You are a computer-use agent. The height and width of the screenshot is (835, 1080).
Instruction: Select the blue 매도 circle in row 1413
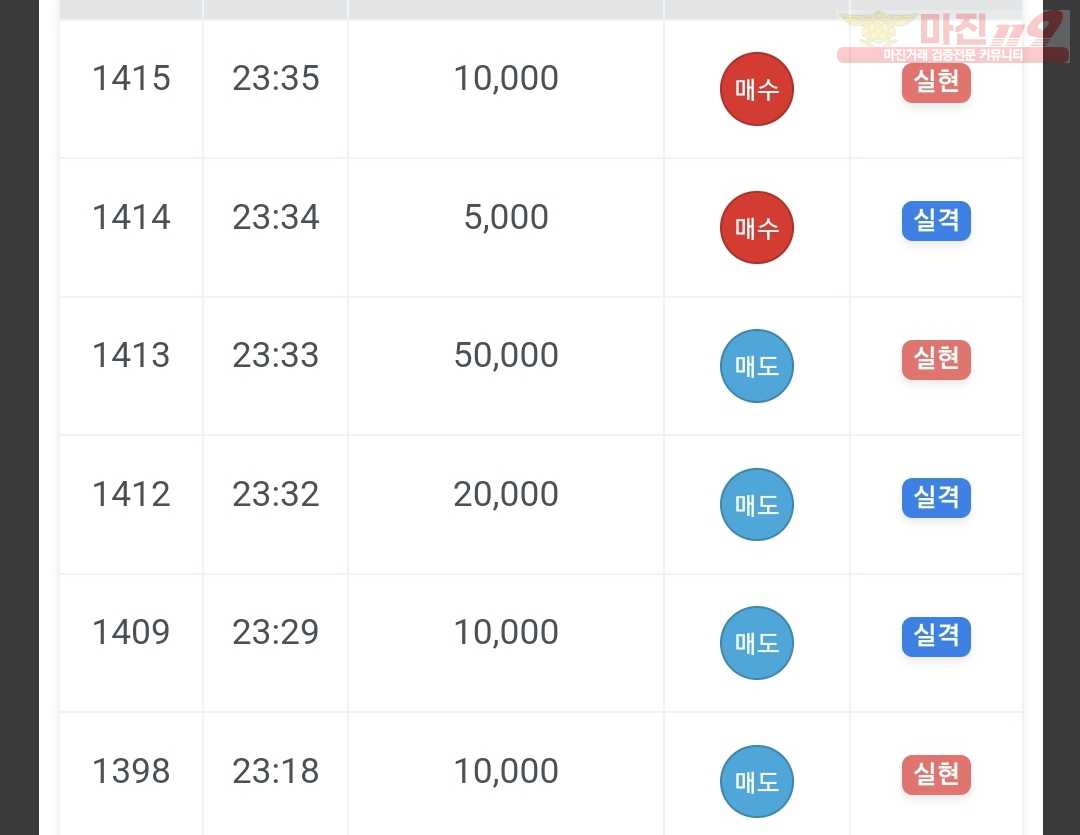click(x=756, y=366)
